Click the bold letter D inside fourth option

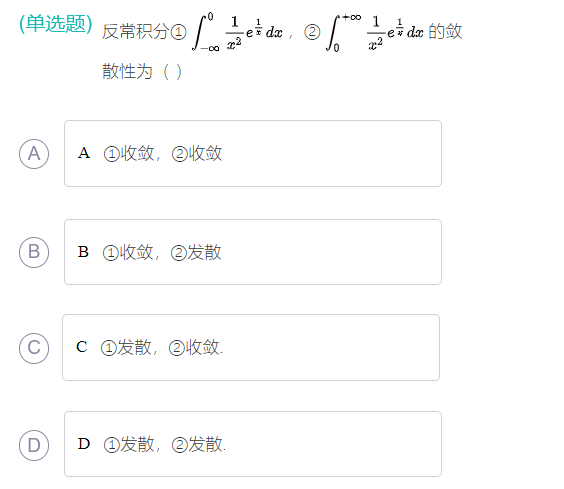[x=84, y=444]
